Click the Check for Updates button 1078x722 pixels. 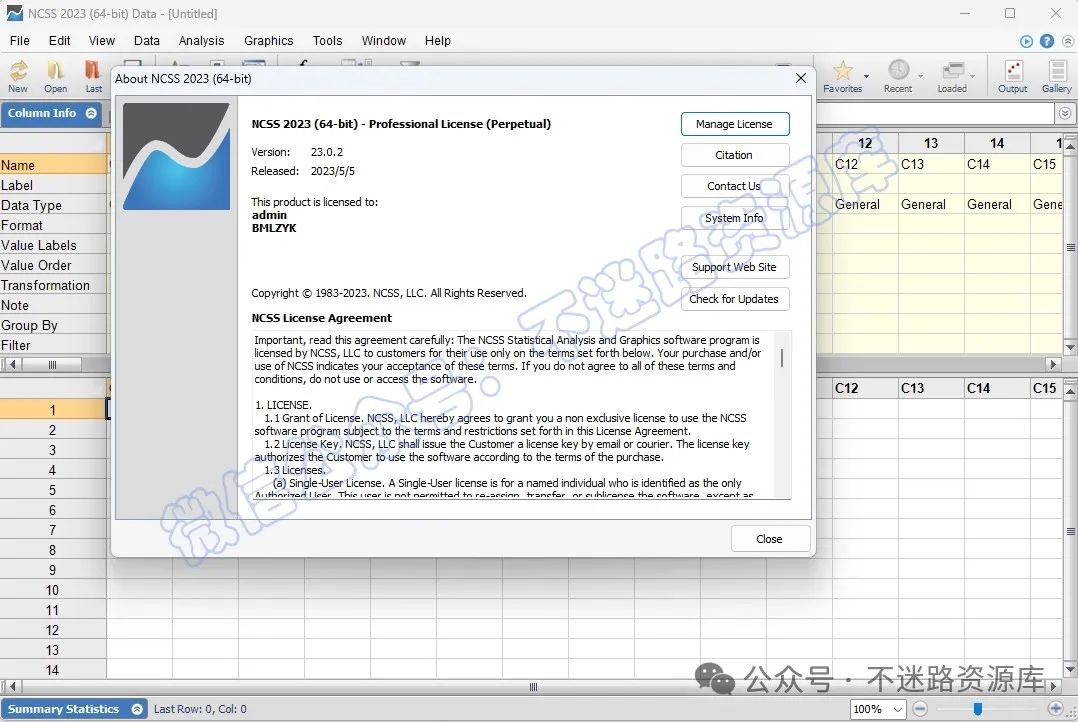coord(734,299)
